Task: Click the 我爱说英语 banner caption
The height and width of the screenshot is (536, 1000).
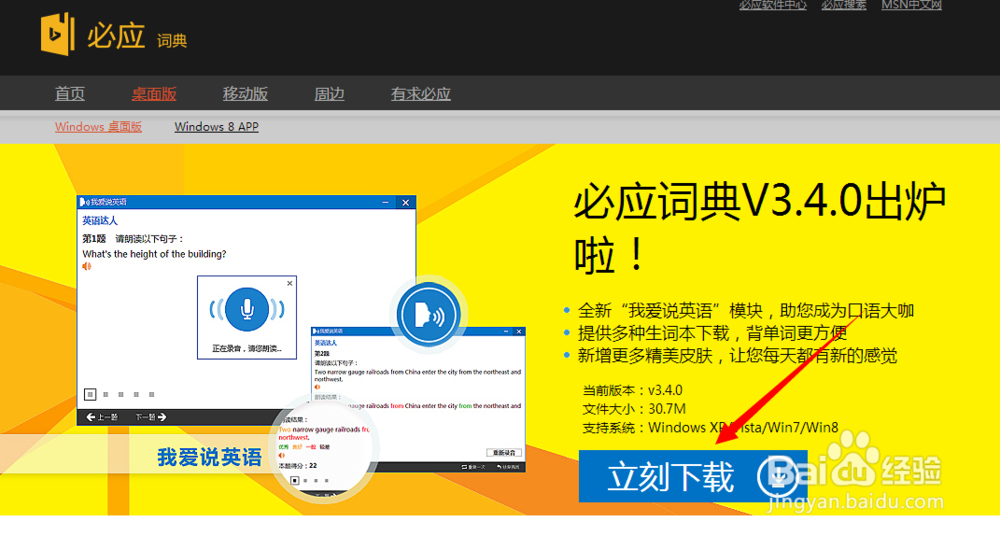Action: (209, 457)
